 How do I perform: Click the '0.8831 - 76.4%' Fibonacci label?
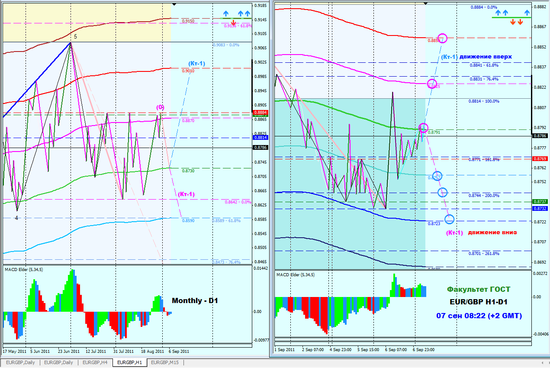pyautogui.click(x=484, y=79)
